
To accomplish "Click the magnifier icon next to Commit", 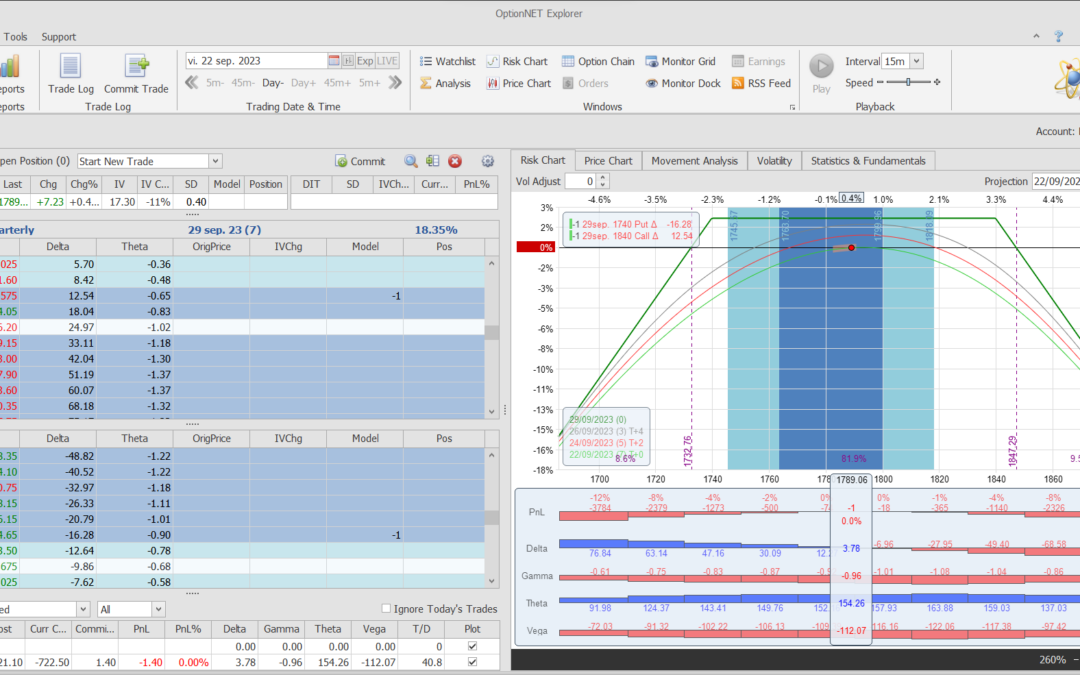I will [x=411, y=161].
